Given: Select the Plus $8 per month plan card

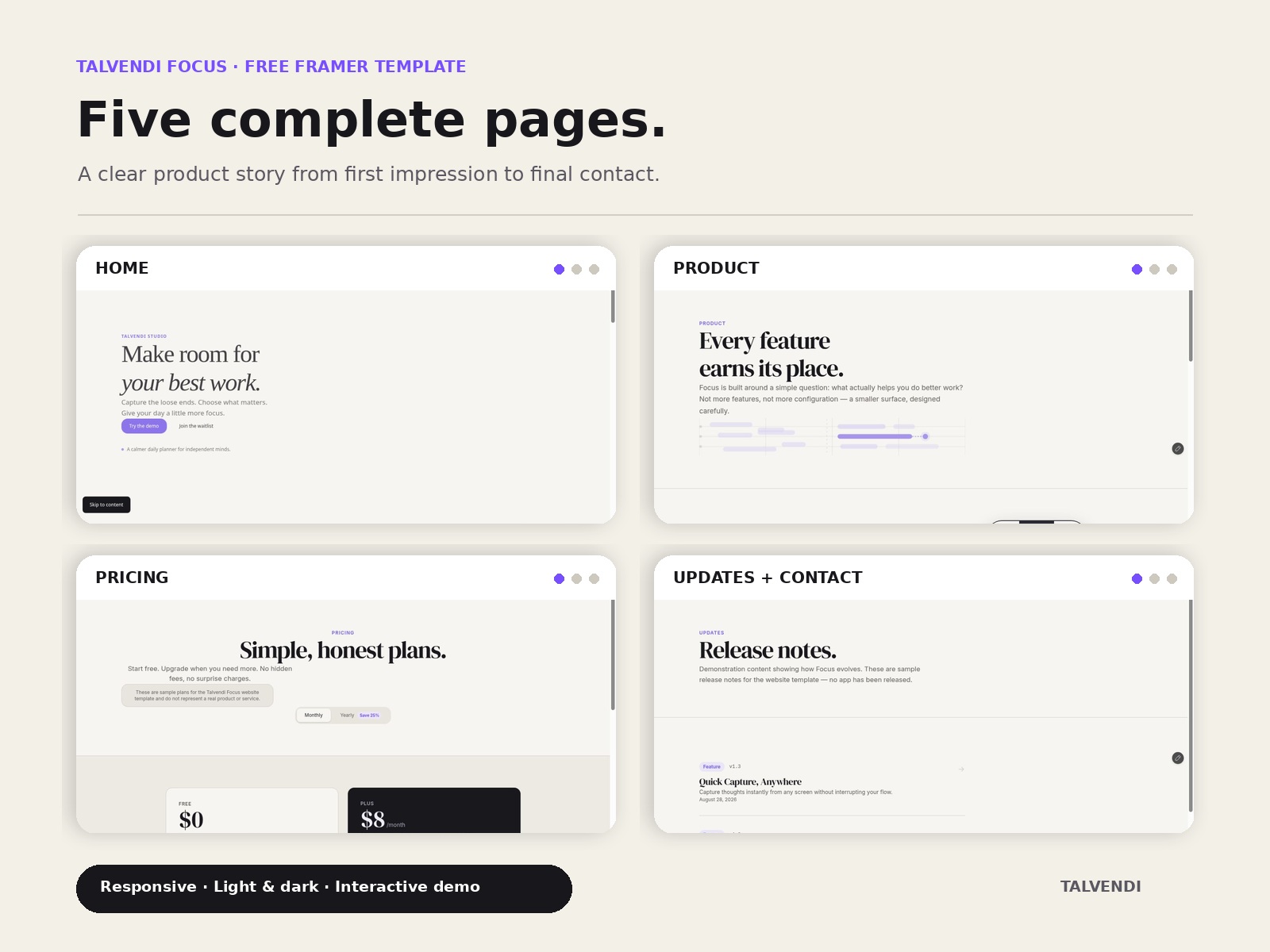Looking at the screenshot, I should coord(434,810).
